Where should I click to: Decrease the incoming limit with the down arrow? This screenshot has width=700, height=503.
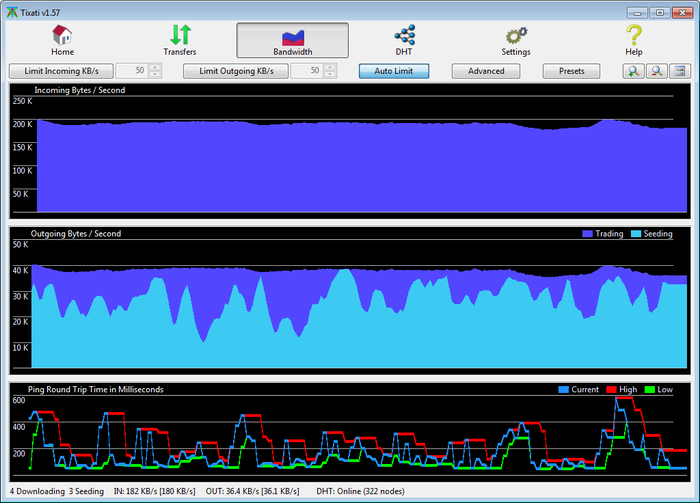154,75
